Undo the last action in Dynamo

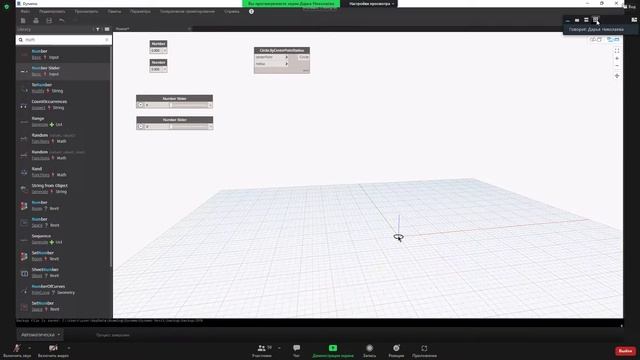62,20
